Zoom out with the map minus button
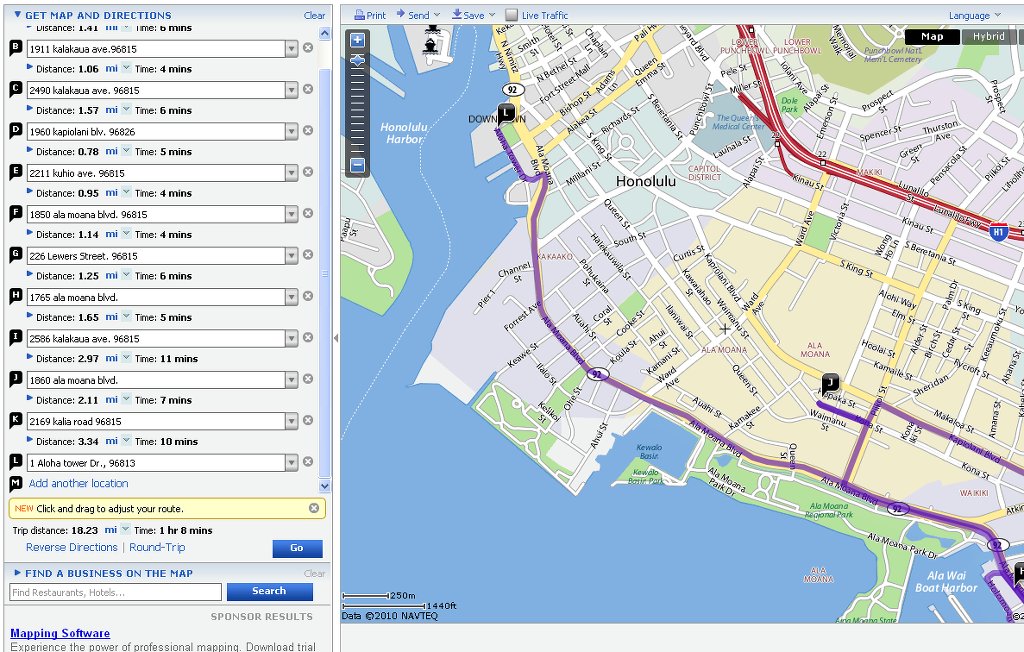Viewport: 1024px width, 652px height. (358, 165)
